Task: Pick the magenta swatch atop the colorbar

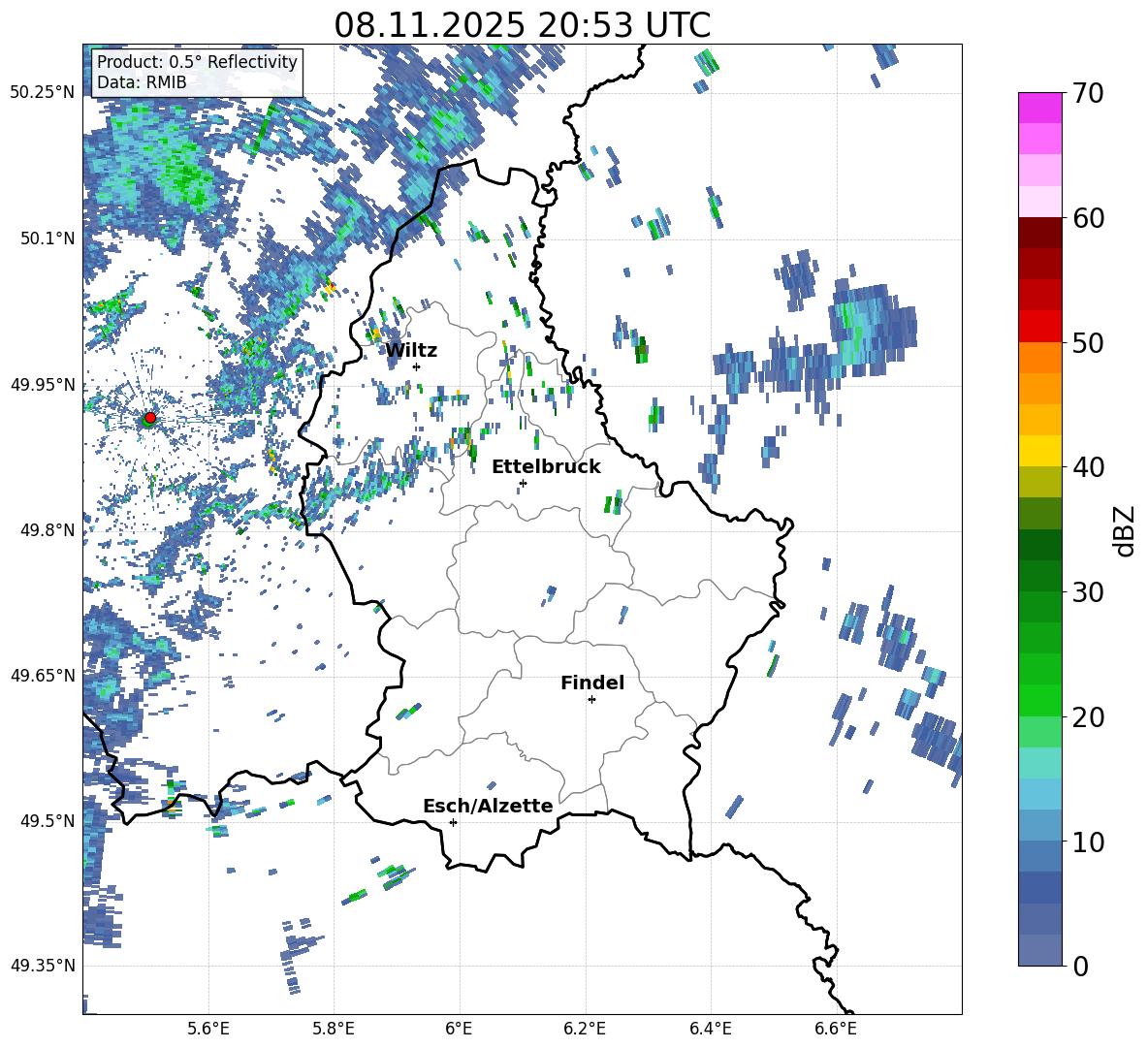Action: (1039, 109)
